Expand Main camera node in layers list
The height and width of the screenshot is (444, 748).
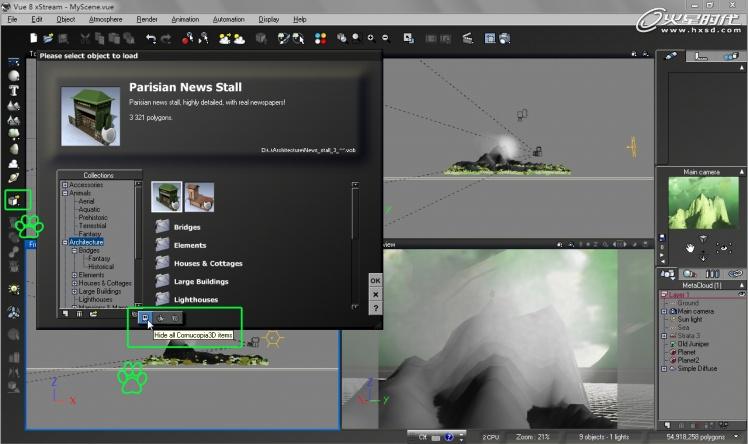pyautogui.click(x=664, y=311)
